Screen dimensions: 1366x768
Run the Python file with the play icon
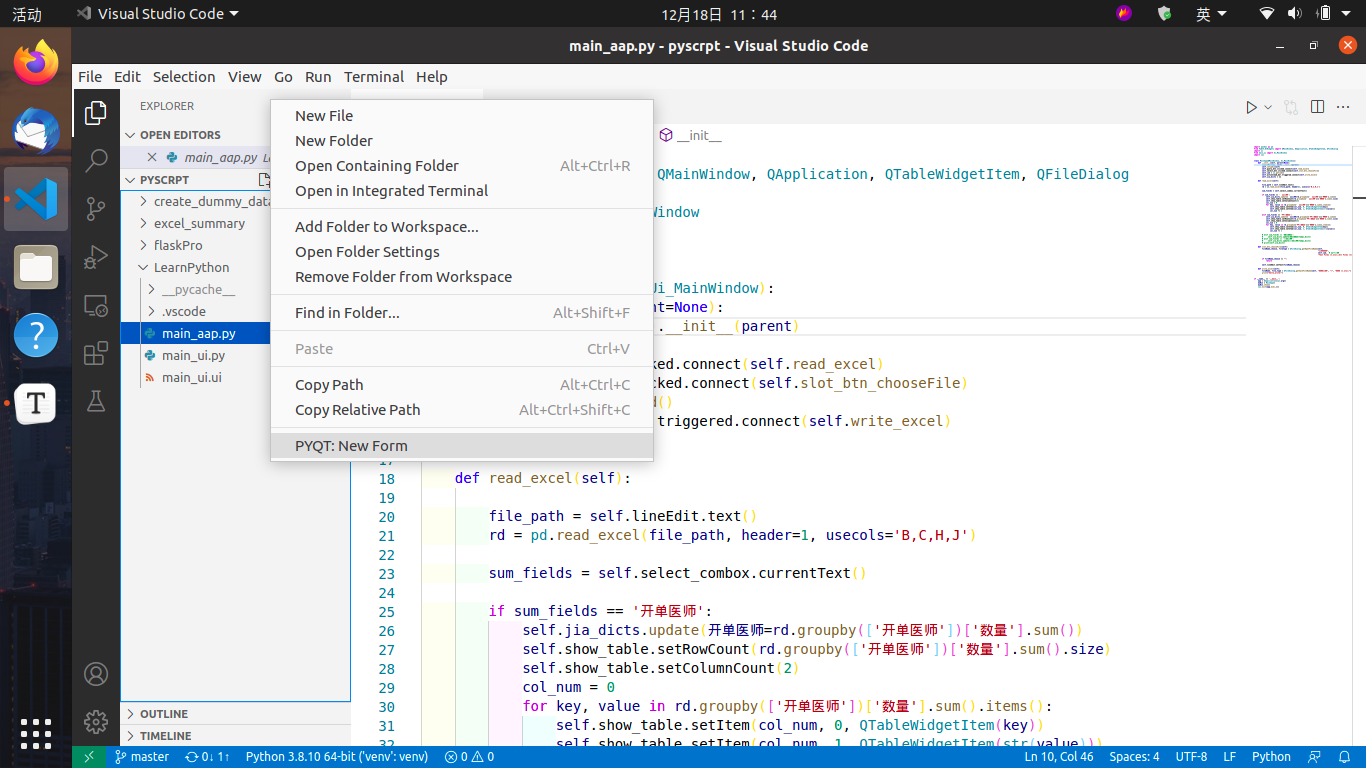click(x=1249, y=106)
